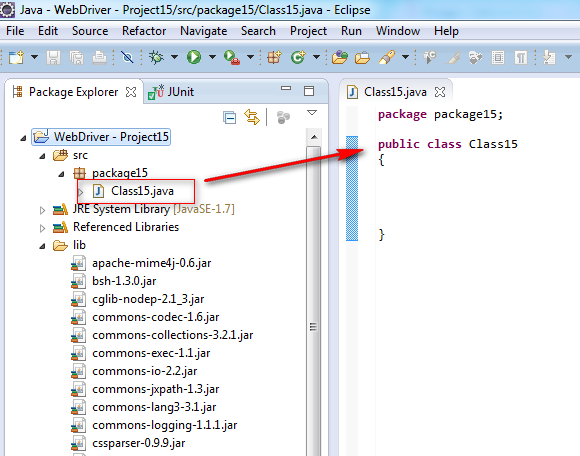Toggle Link with Editor icon
580x456 pixels.
pyautogui.click(x=252, y=117)
